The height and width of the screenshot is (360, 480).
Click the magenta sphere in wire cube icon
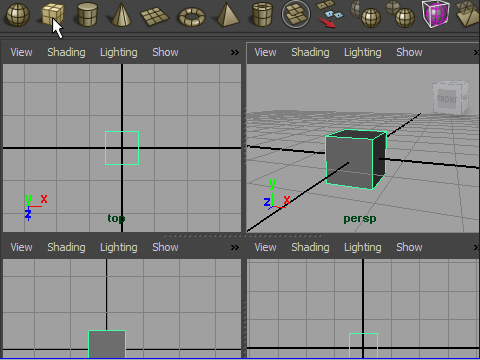pos(436,14)
